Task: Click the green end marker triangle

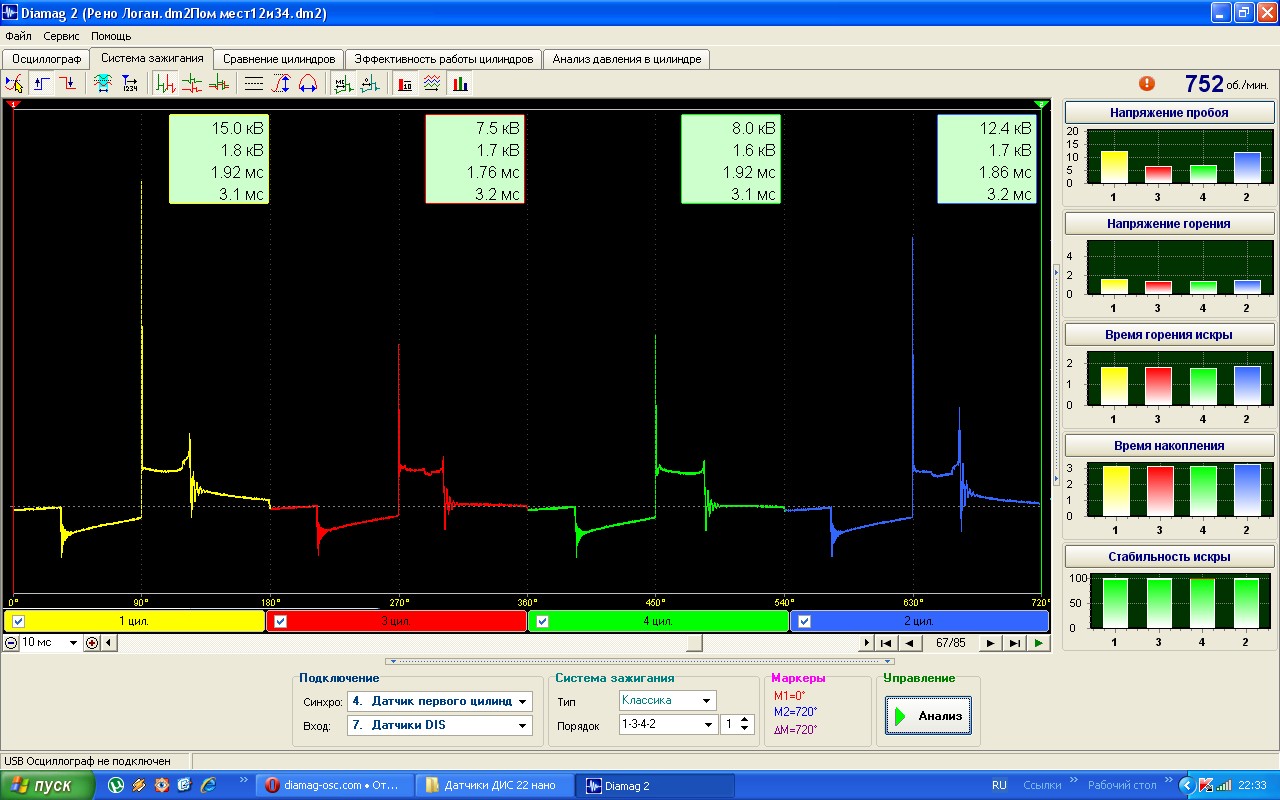Action: 1041,104
